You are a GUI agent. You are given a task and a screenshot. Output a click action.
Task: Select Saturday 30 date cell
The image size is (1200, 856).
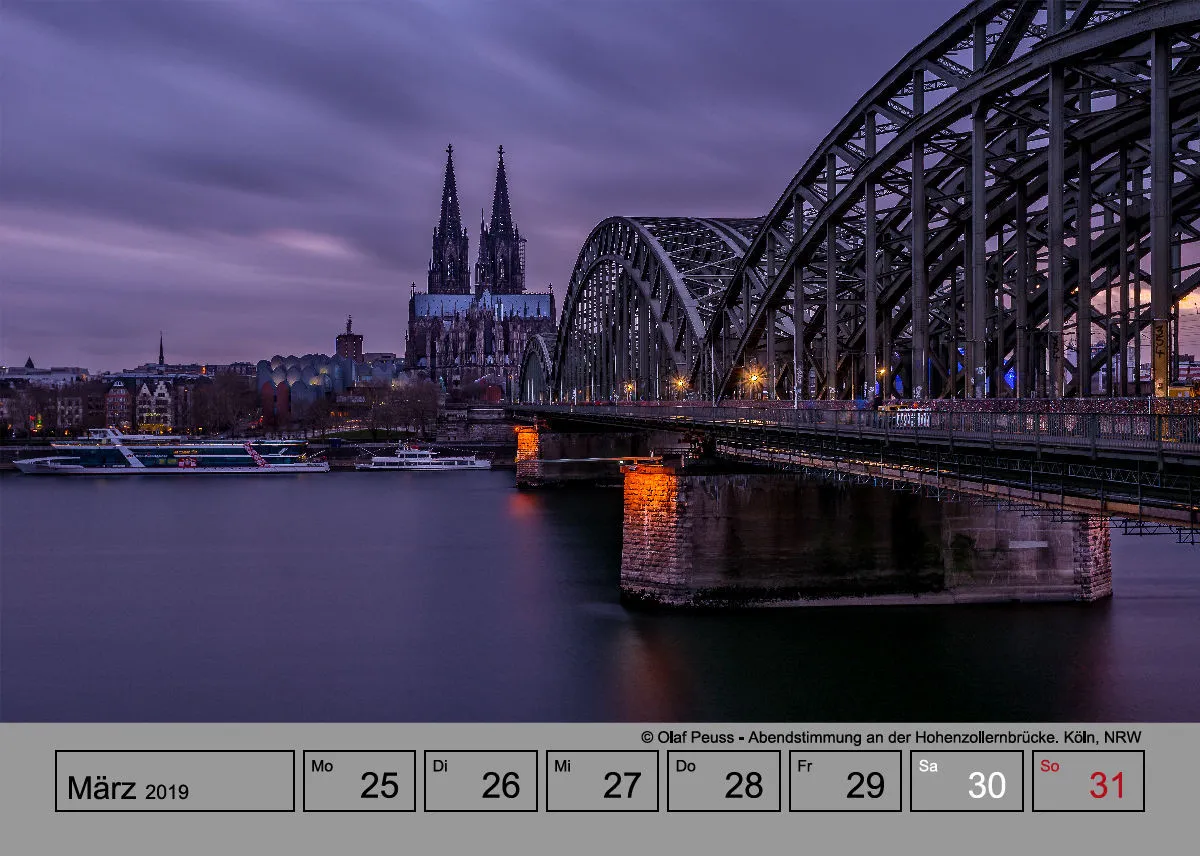(x=967, y=781)
